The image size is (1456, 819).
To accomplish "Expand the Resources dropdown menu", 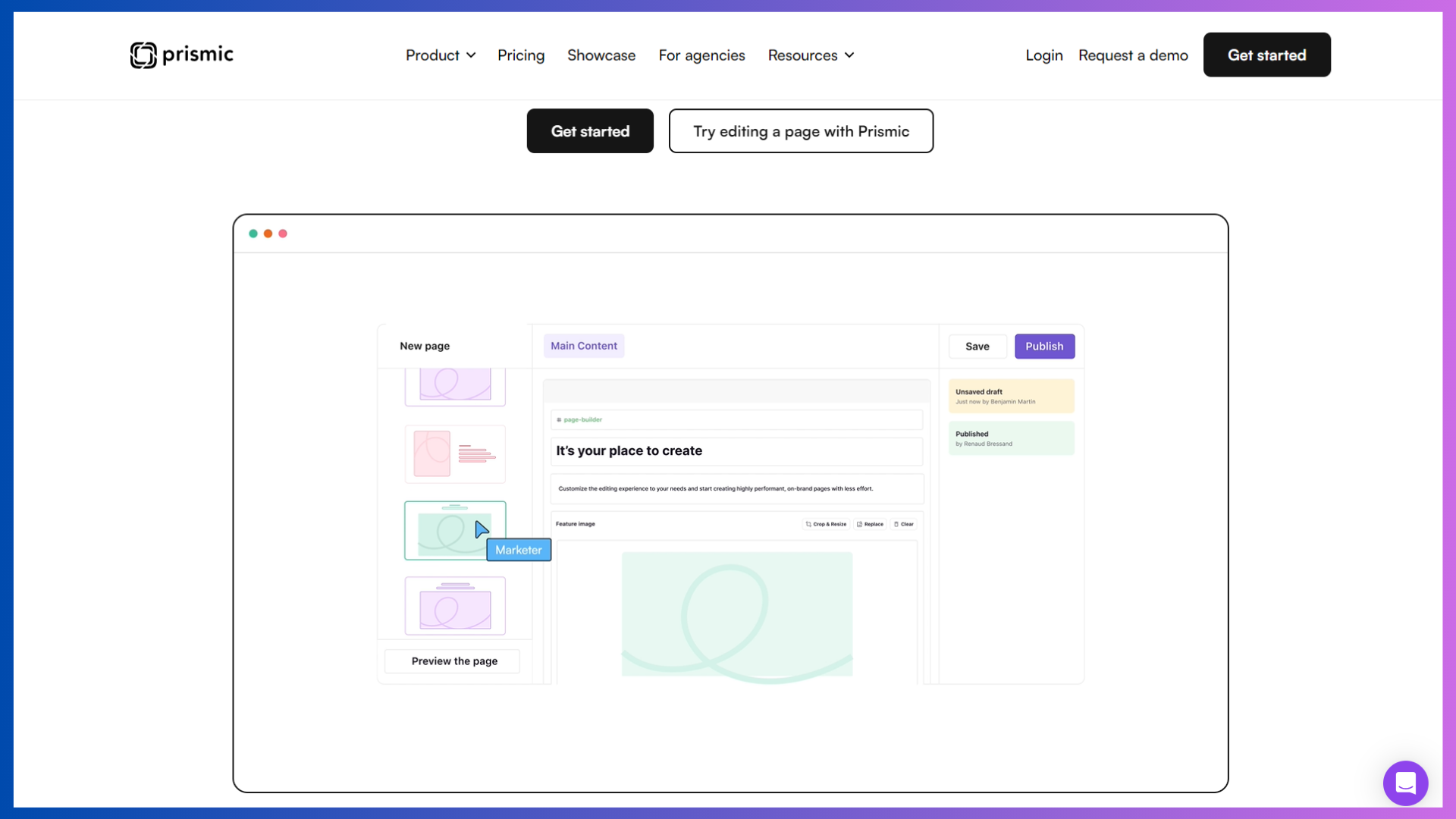I will click(x=811, y=55).
